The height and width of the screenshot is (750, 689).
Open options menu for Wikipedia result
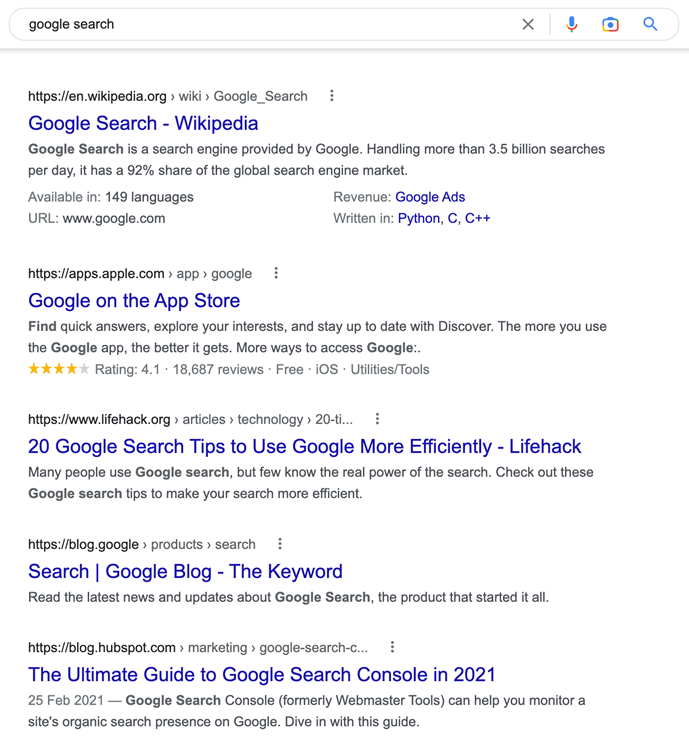pos(332,96)
